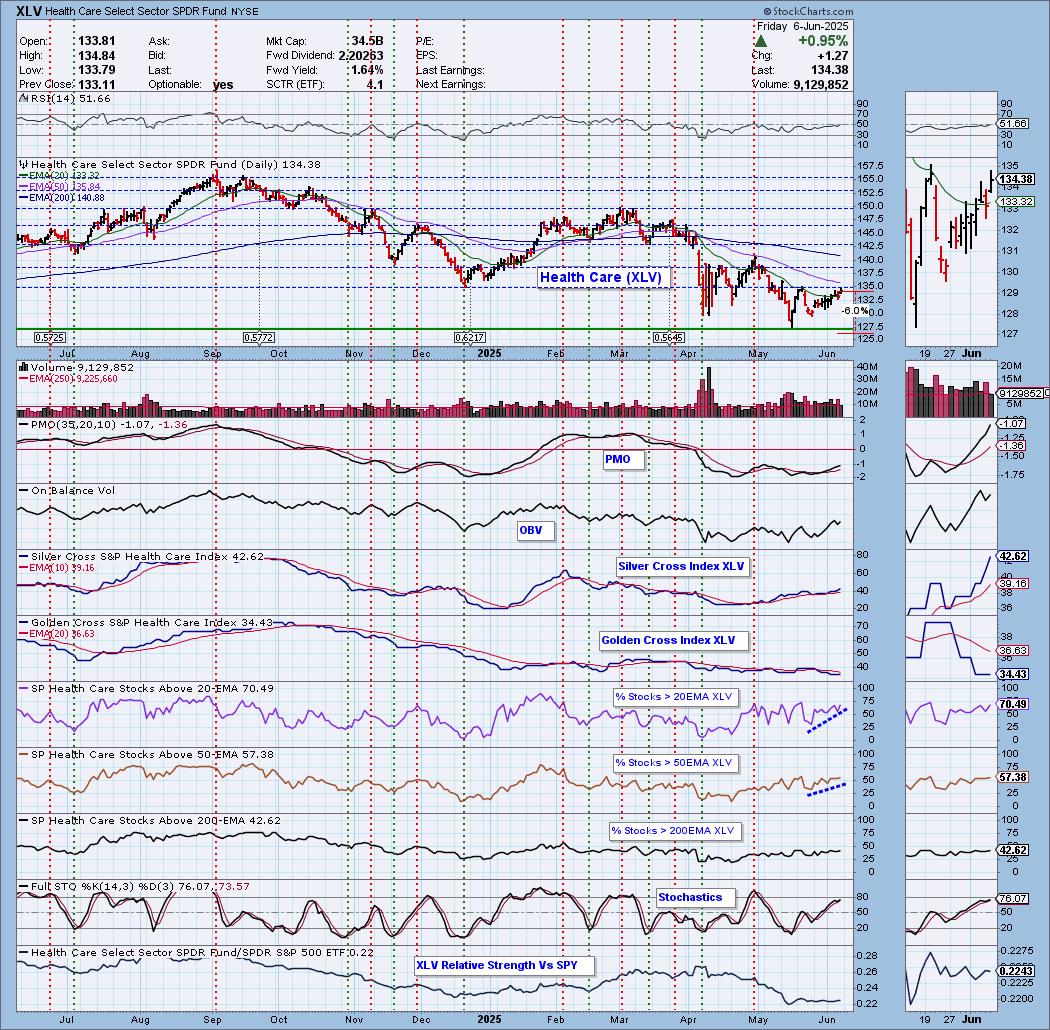1050x1030 pixels.
Task: Click the 51.66 RSI value tag
Action: (1013, 124)
